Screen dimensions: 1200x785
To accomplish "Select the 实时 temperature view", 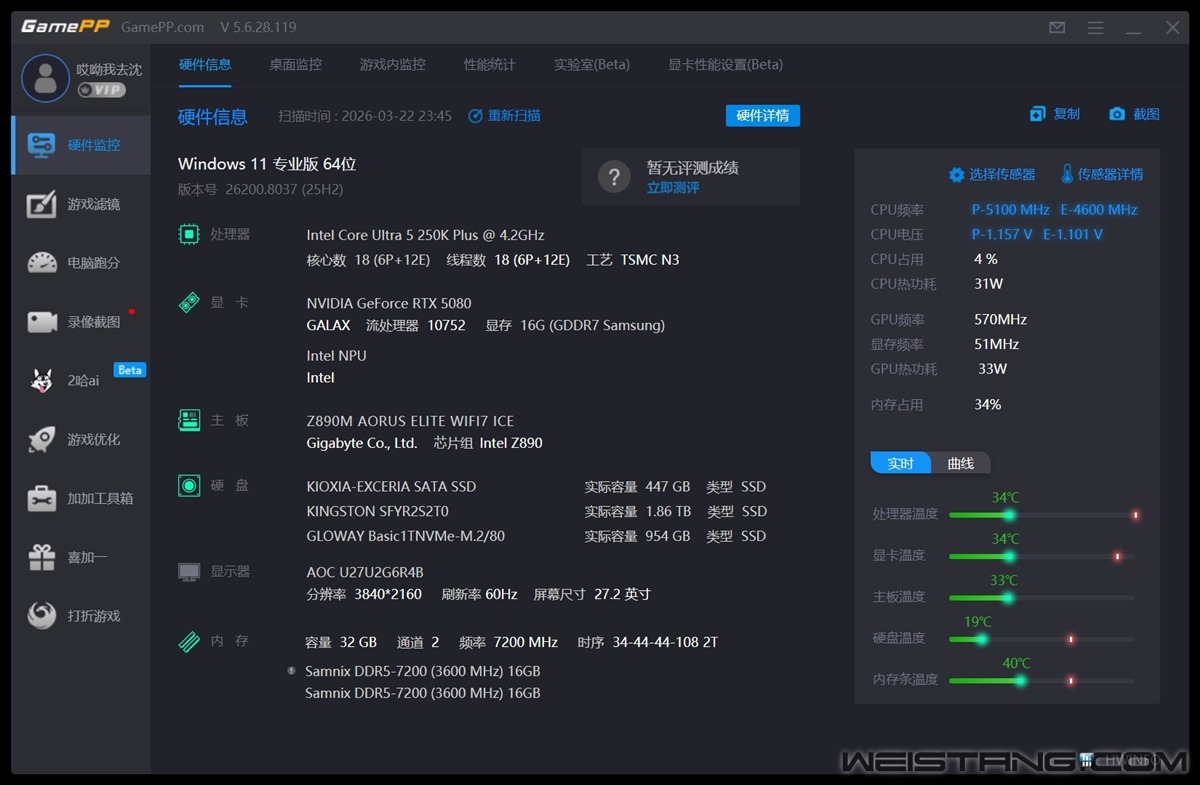I will 901,464.
